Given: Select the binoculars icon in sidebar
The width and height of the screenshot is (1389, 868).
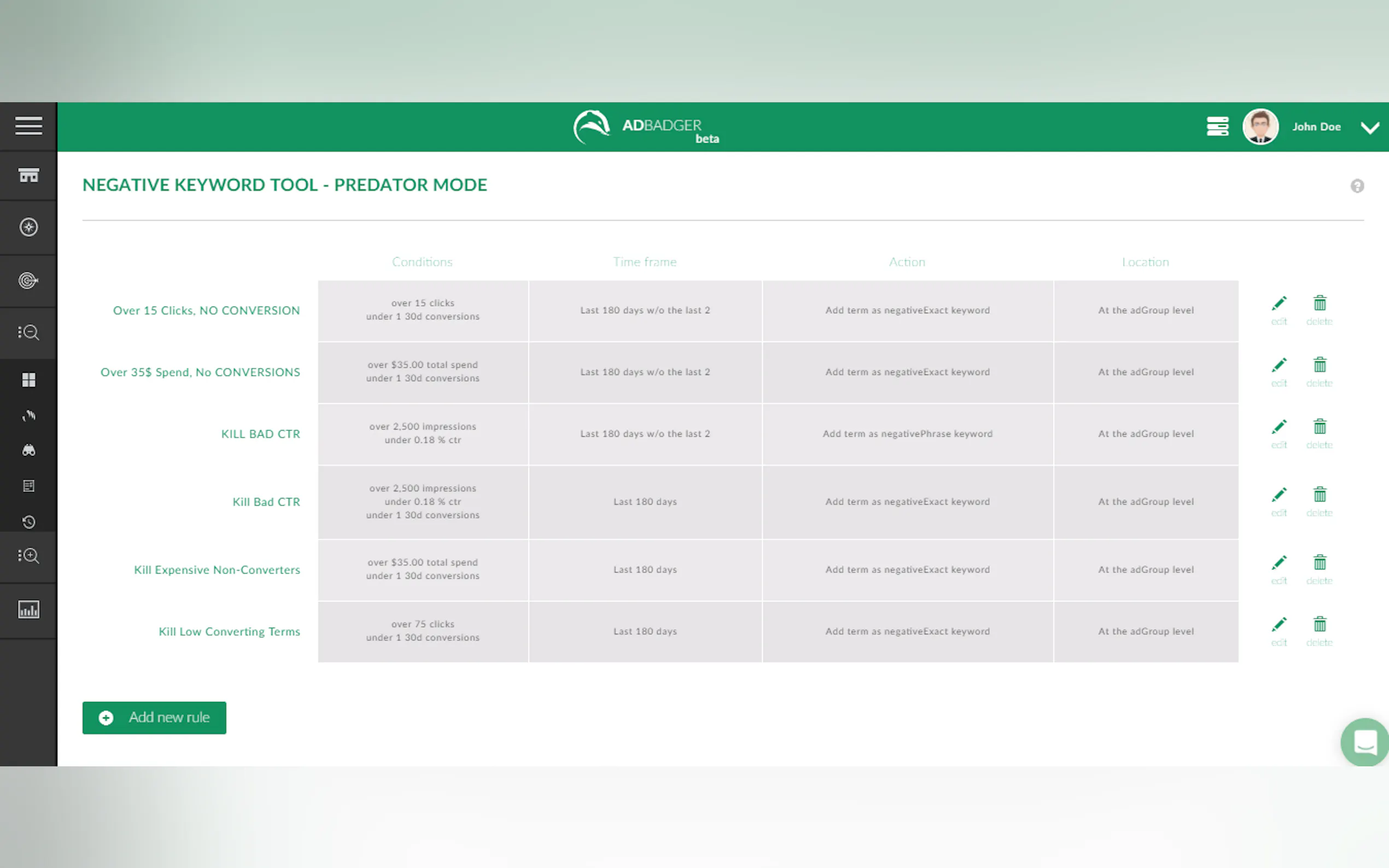Looking at the screenshot, I should pyautogui.click(x=28, y=450).
